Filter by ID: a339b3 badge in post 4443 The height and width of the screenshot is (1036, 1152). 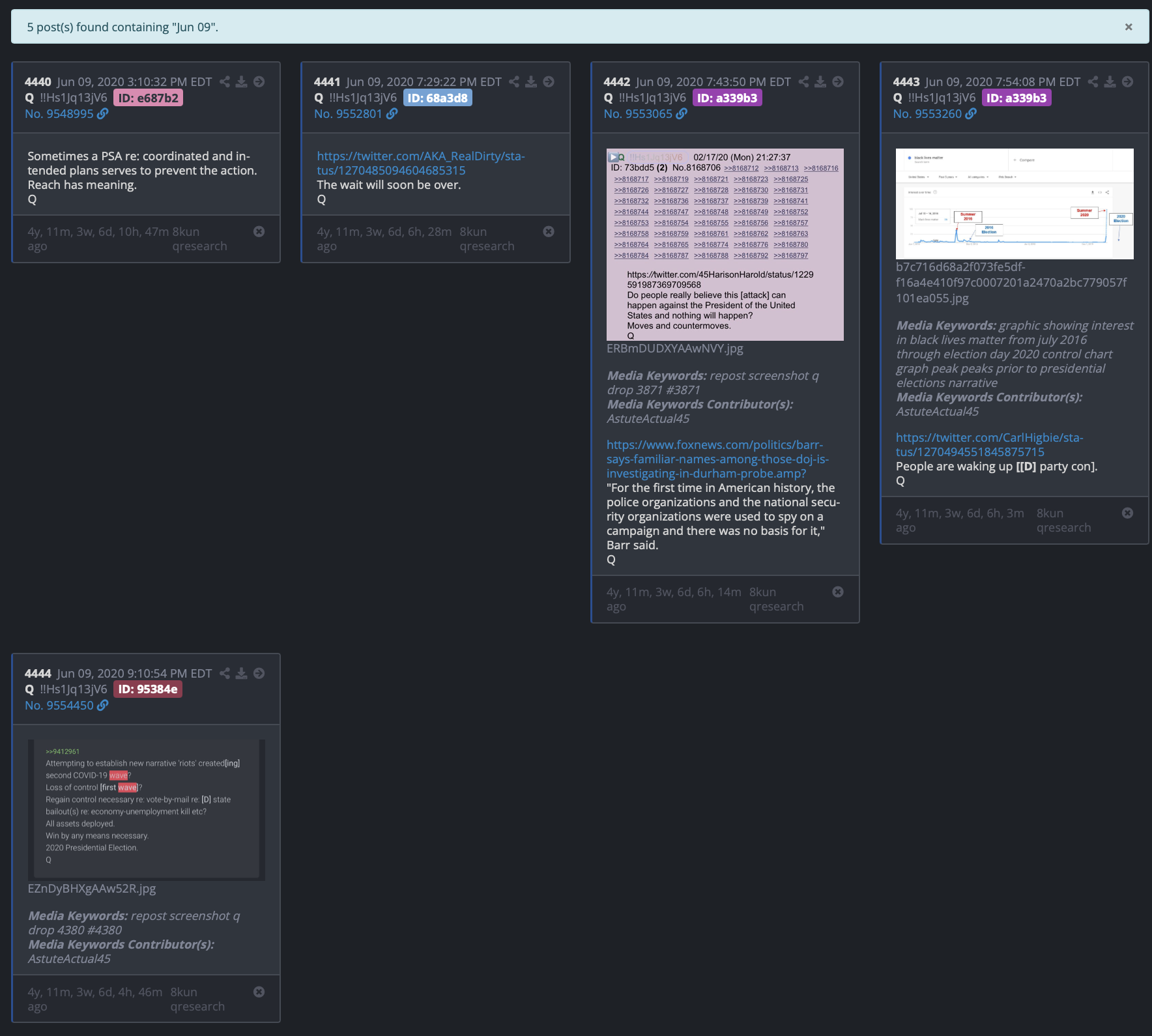coord(1016,98)
